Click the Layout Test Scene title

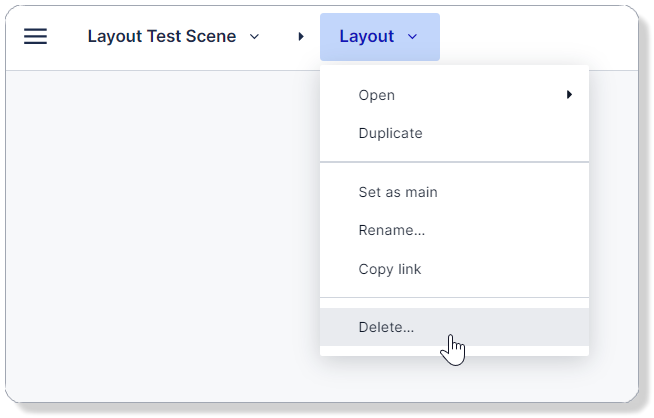(x=161, y=37)
